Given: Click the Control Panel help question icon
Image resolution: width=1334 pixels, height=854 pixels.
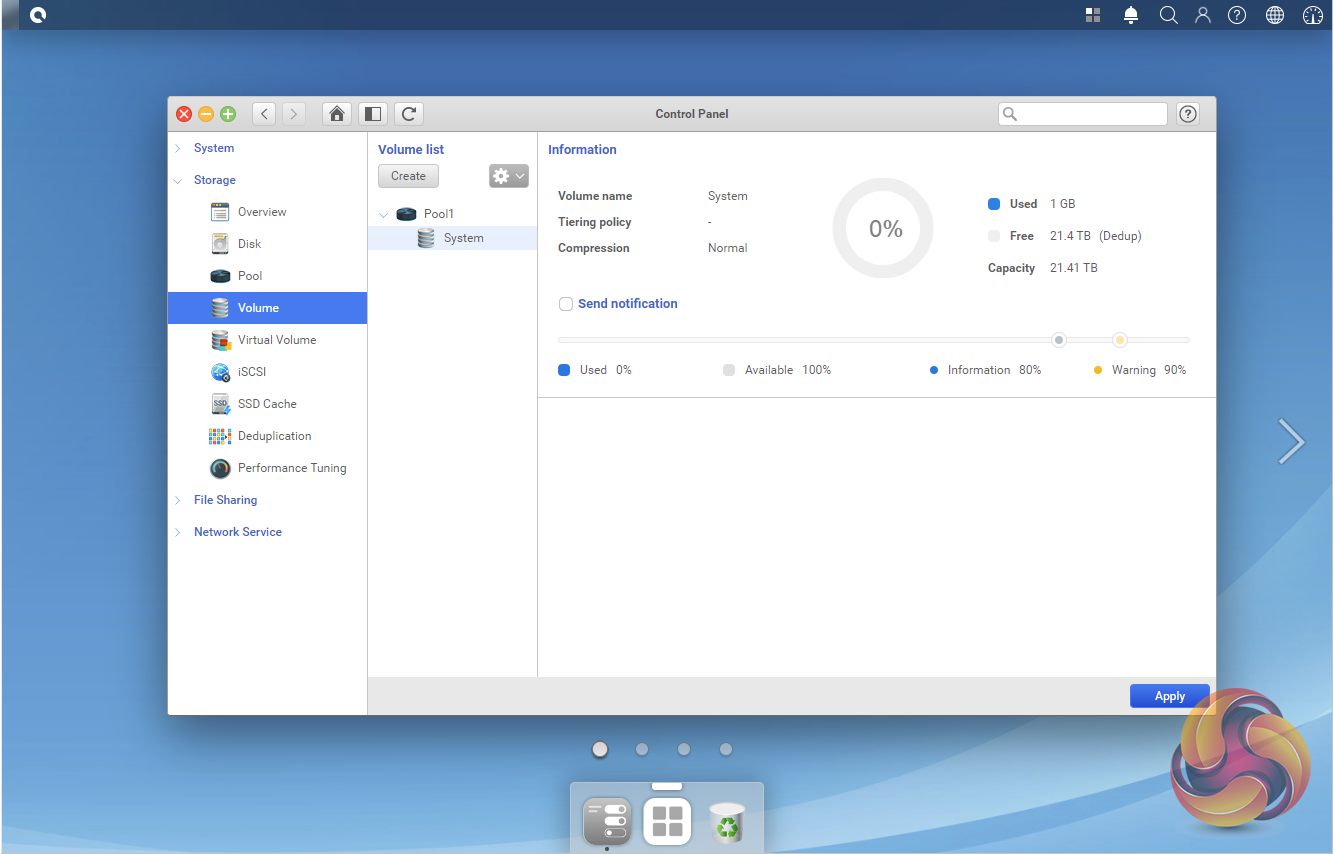Looking at the screenshot, I should [x=1188, y=114].
